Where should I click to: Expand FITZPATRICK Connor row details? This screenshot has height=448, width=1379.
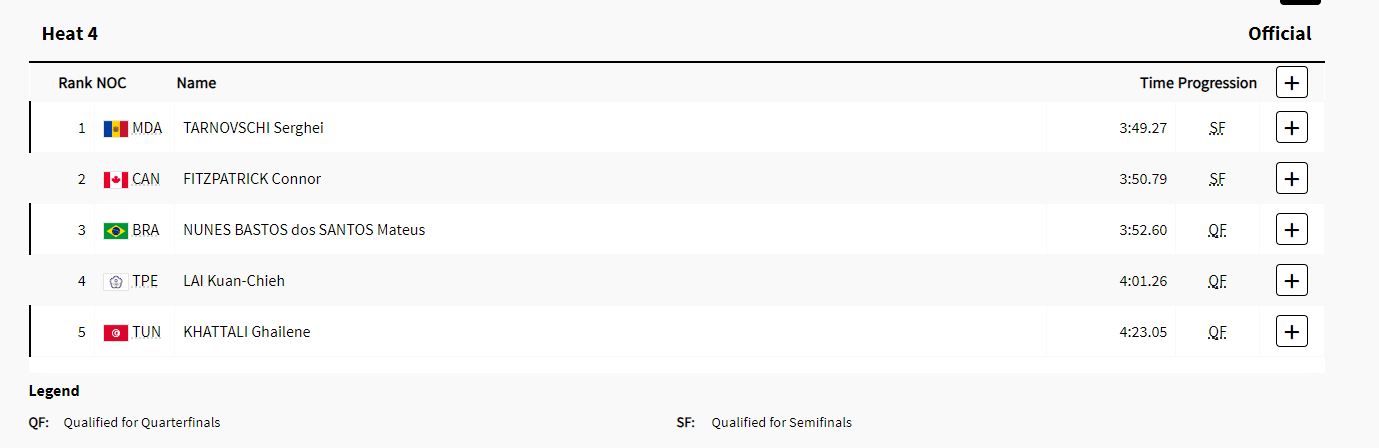pos(1292,179)
